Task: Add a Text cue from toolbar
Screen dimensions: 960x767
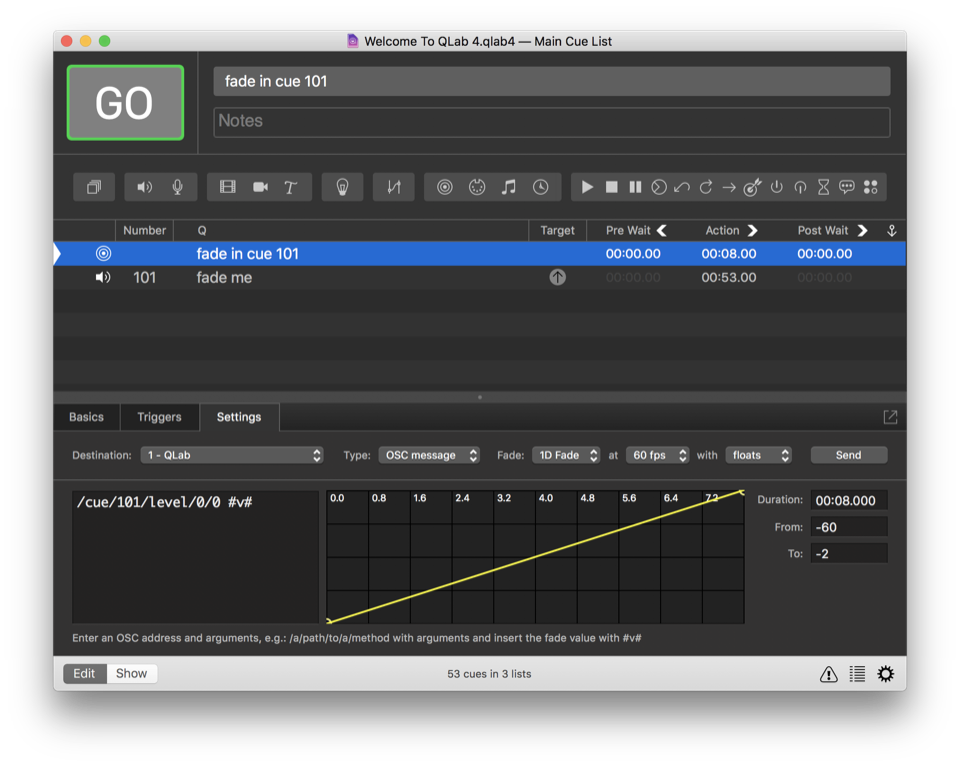Action: pyautogui.click(x=291, y=187)
